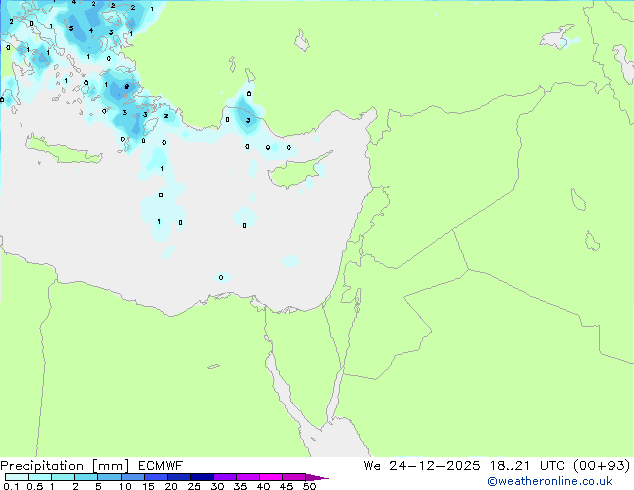Image resolution: width=634 pixels, height=490 pixels.
Task: Pick the 5–10 mm legend swatch
Action: (x=109, y=477)
